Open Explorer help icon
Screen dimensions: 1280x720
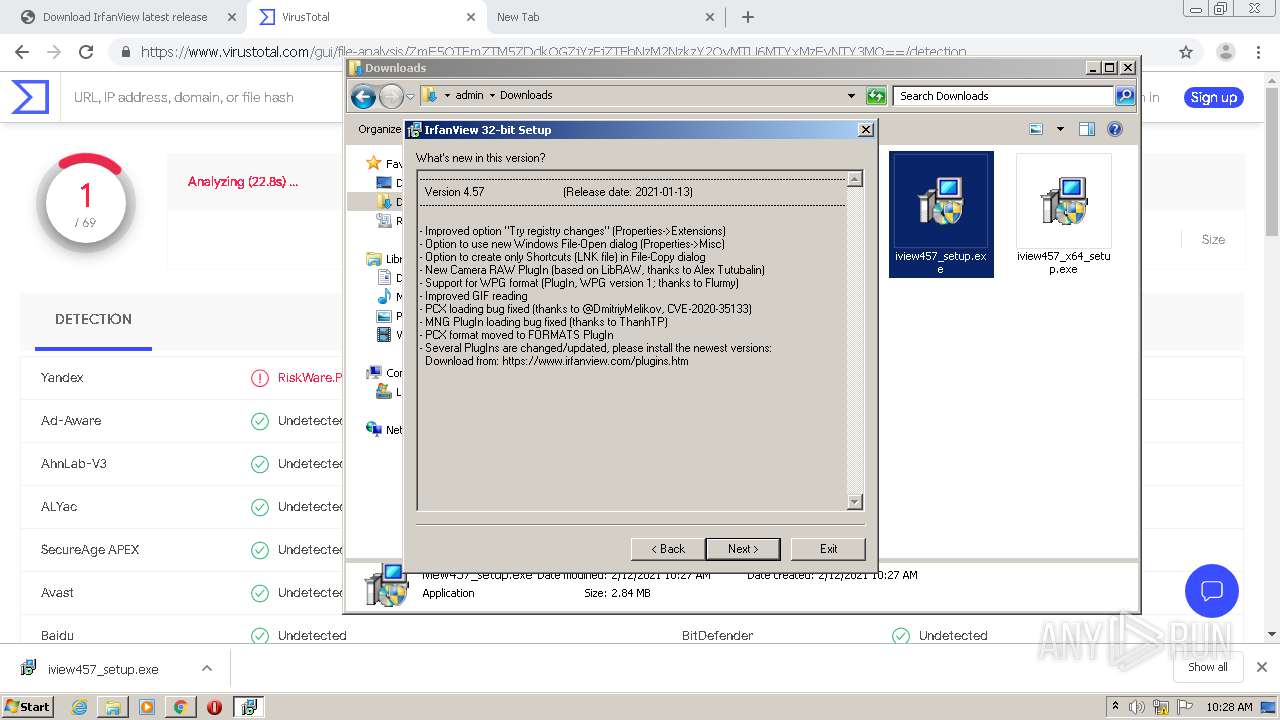click(x=1115, y=129)
